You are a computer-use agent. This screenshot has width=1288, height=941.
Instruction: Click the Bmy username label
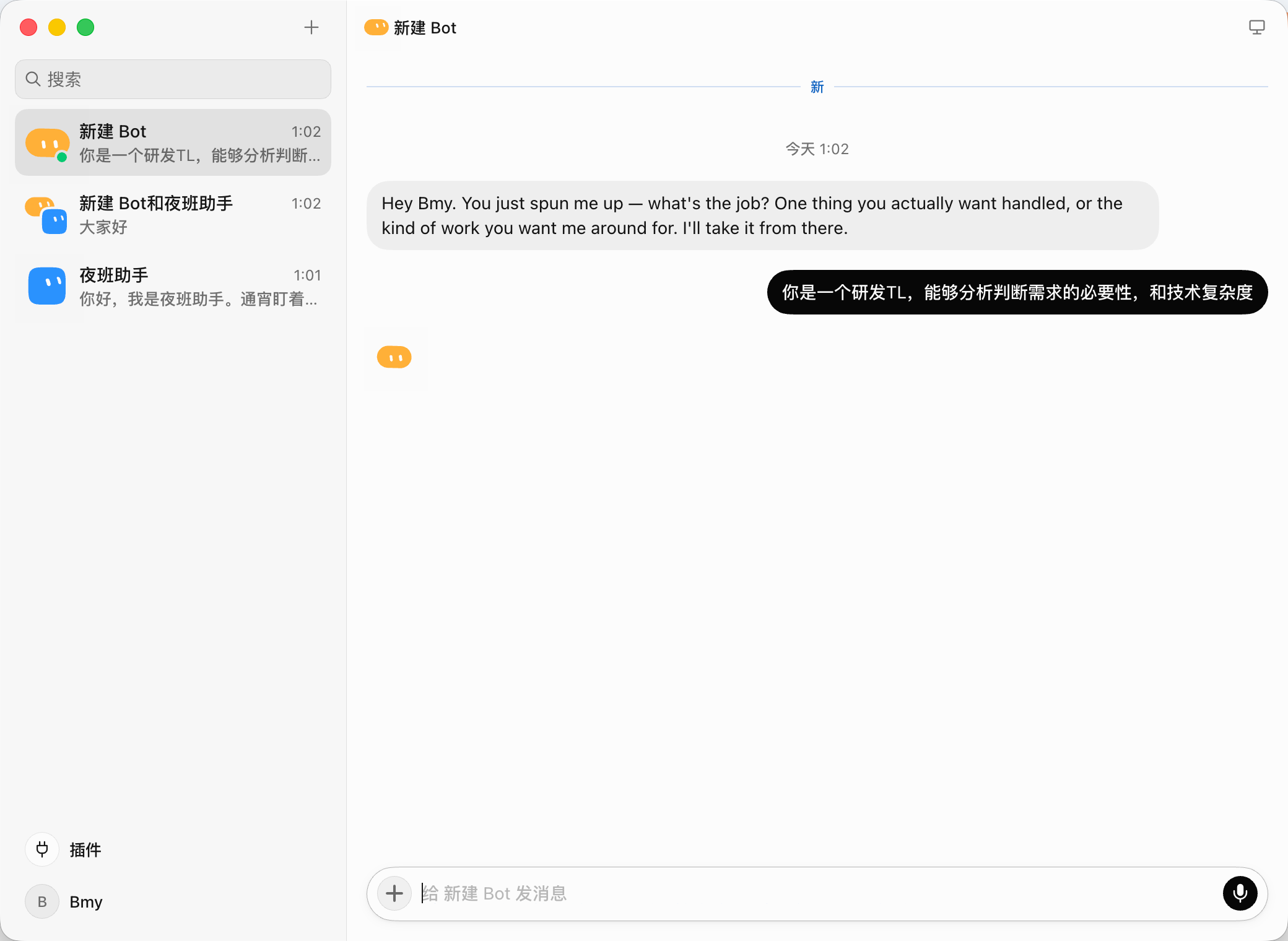coord(86,902)
